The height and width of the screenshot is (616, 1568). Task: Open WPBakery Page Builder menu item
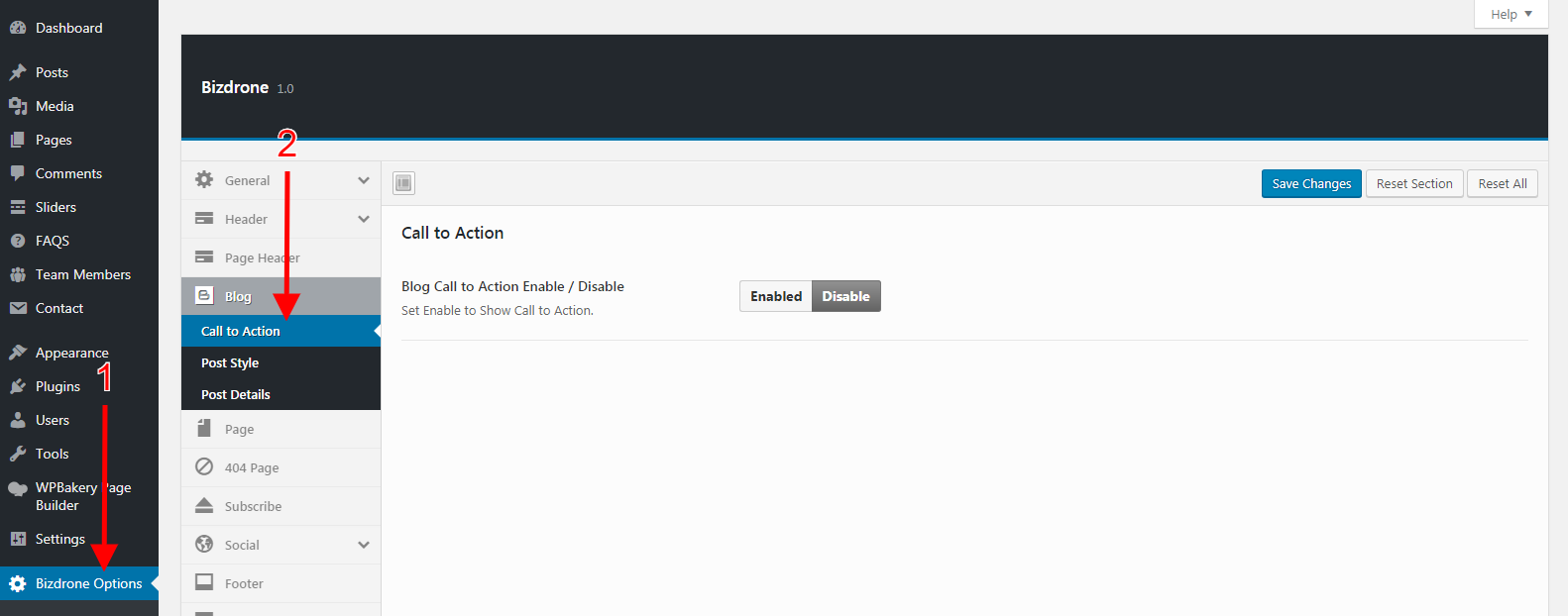pyautogui.click(x=79, y=496)
